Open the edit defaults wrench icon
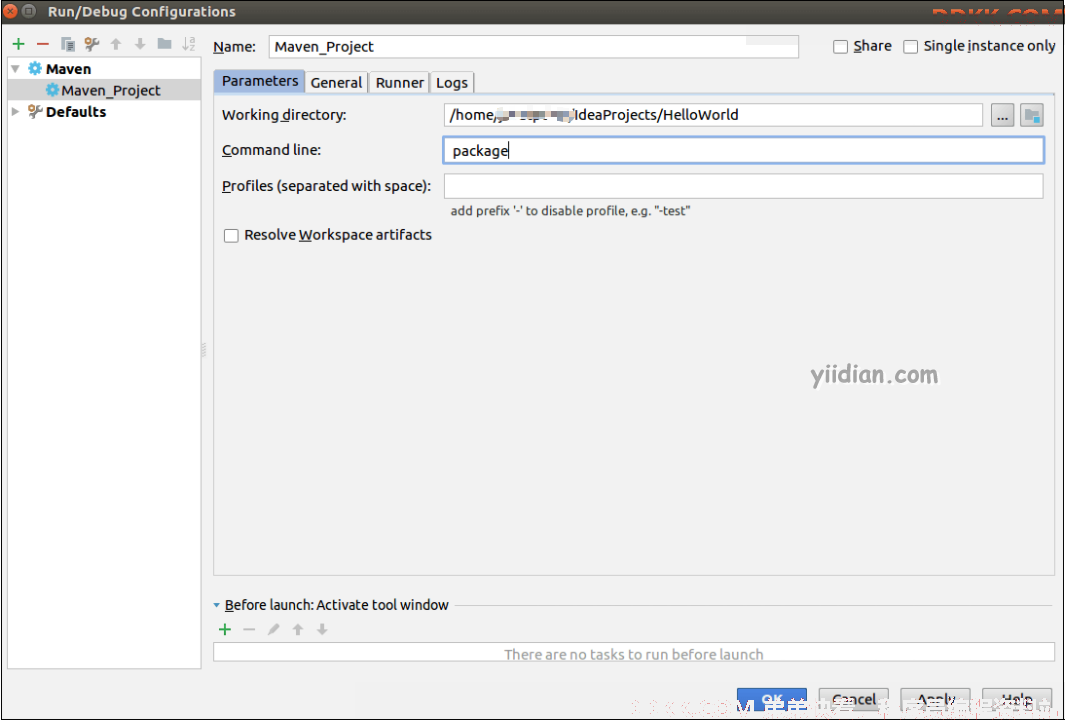The height and width of the screenshot is (721, 1065). 92,44
